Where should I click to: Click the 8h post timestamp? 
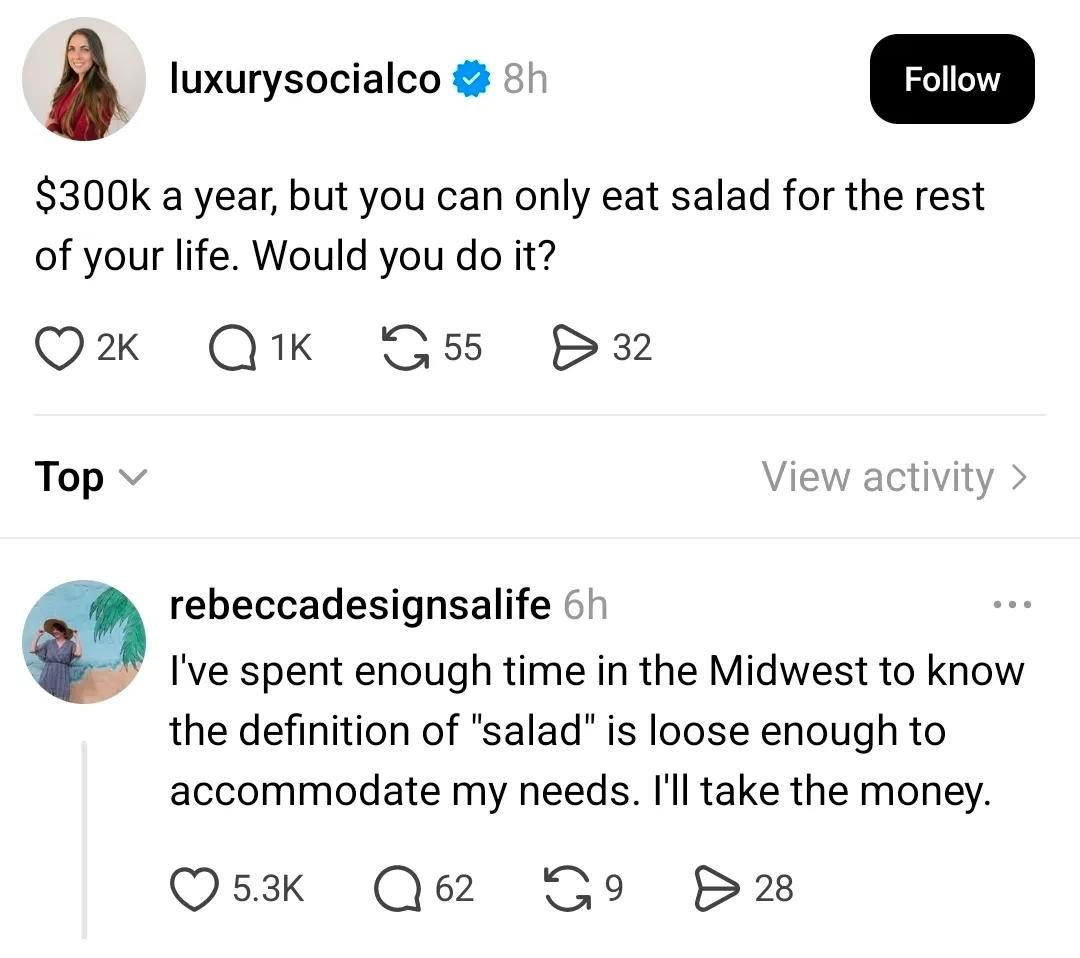click(x=525, y=80)
